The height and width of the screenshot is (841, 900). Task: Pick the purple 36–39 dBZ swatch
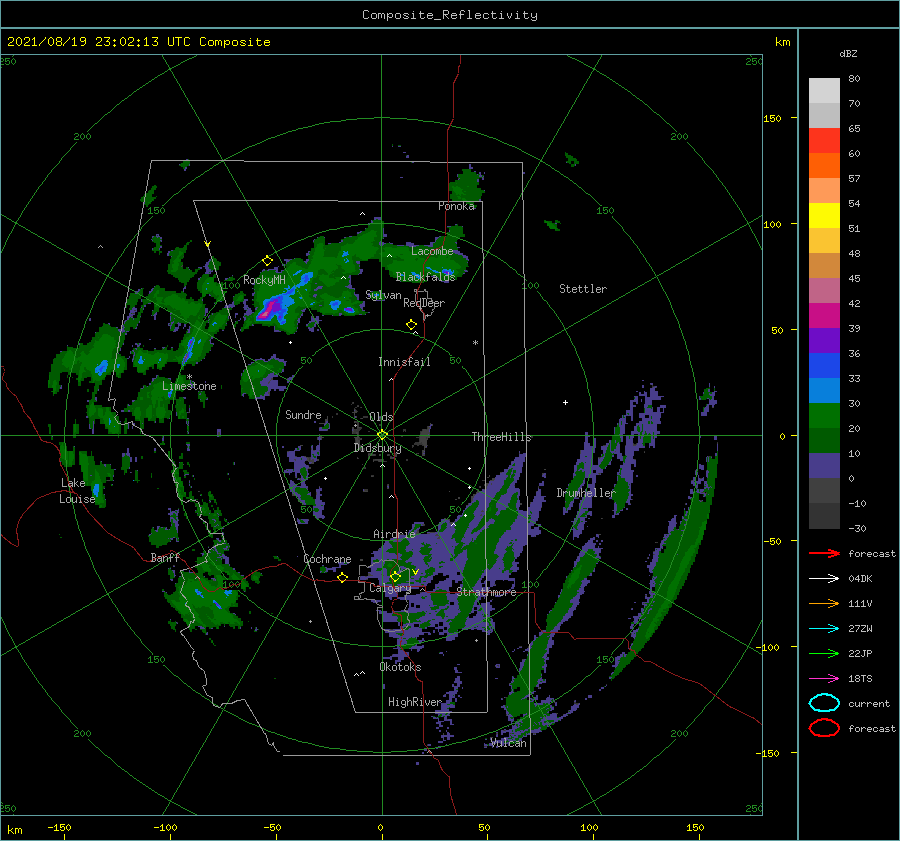(x=824, y=340)
